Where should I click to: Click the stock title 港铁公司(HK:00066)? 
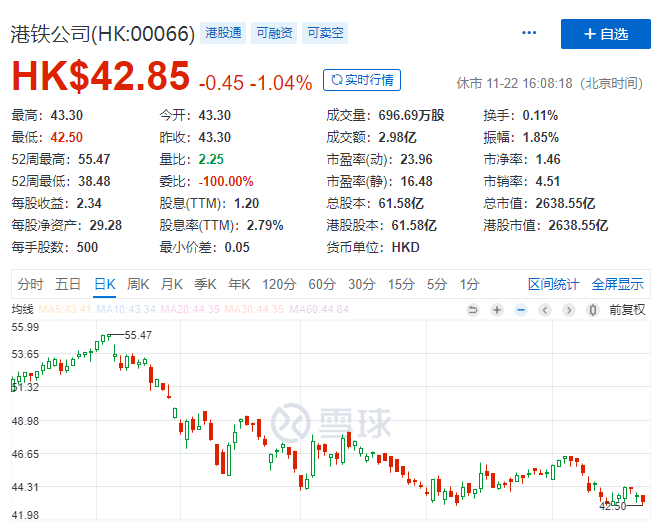click(103, 34)
